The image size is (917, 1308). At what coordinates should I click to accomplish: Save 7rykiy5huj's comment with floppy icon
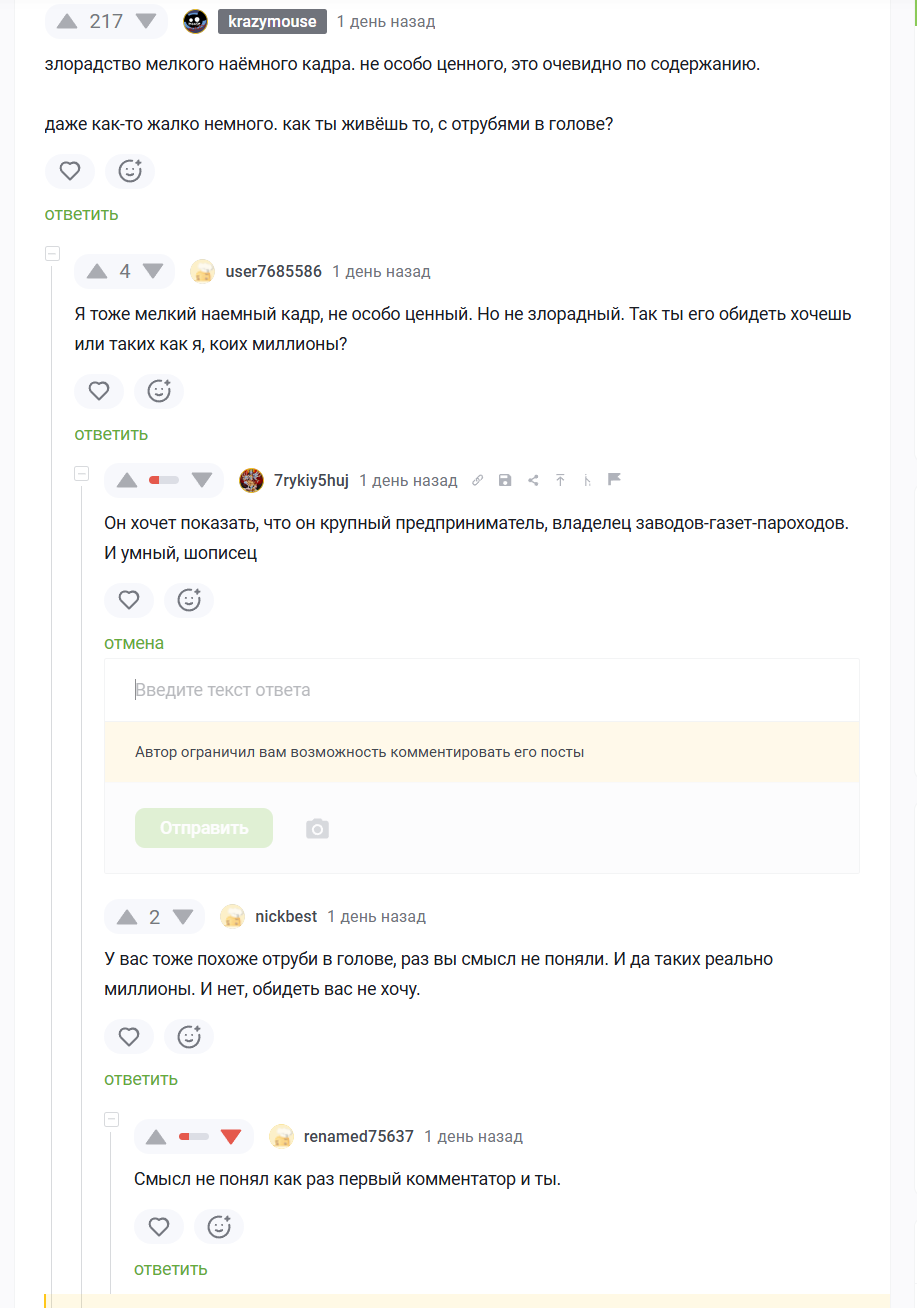point(505,480)
